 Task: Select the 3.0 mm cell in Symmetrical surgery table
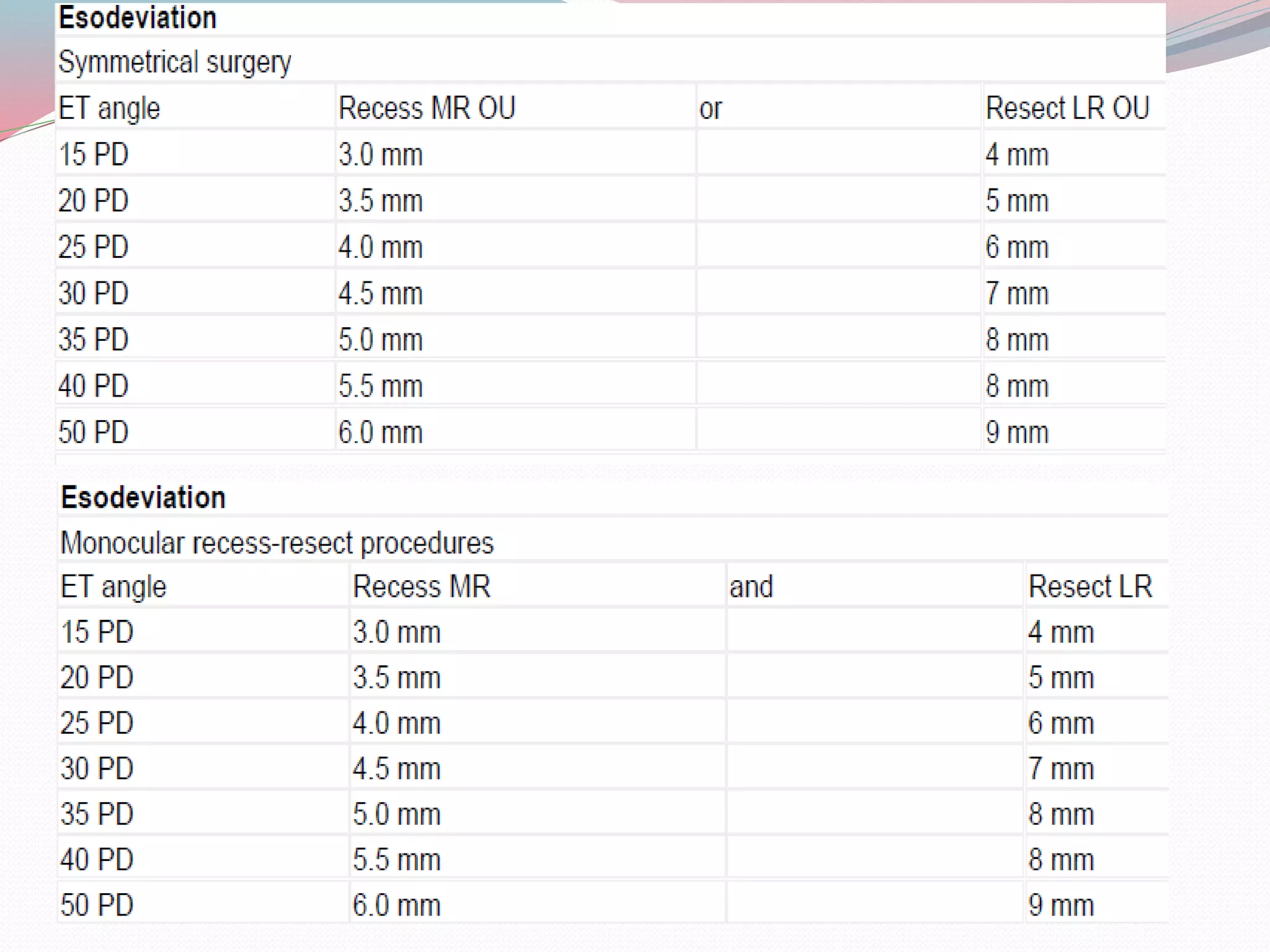coord(380,154)
